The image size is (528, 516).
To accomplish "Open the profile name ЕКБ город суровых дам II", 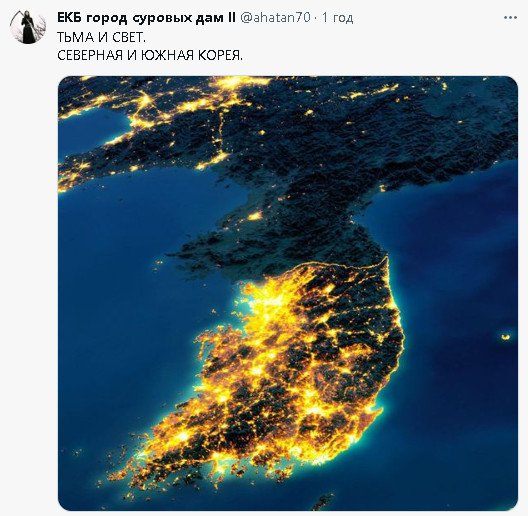I will 146,17.
